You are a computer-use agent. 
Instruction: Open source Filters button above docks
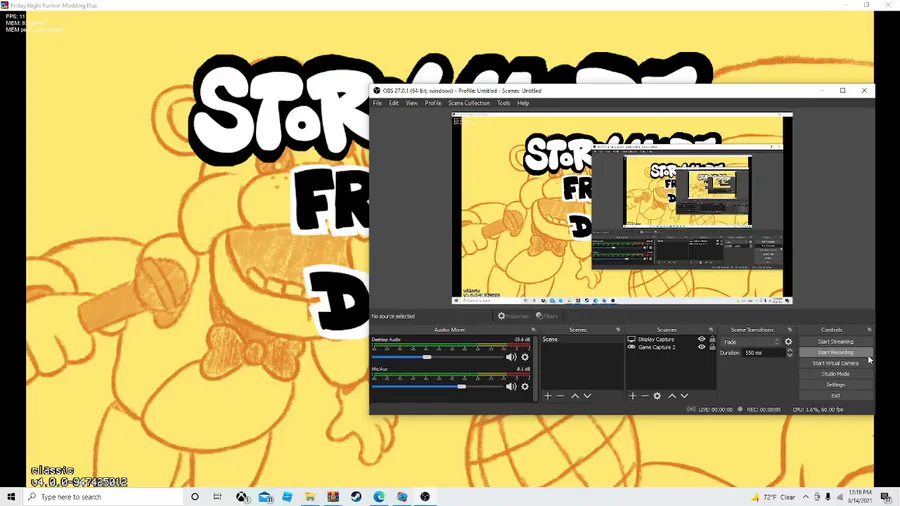pos(547,316)
